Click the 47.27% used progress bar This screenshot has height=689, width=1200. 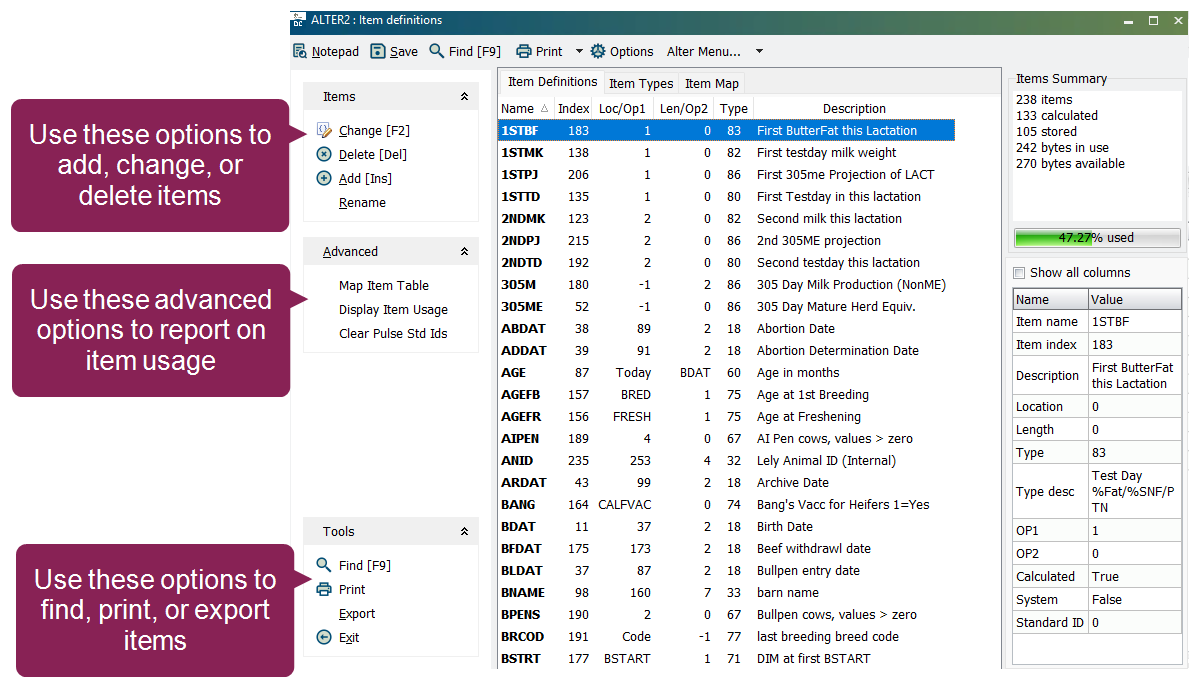click(x=1097, y=238)
